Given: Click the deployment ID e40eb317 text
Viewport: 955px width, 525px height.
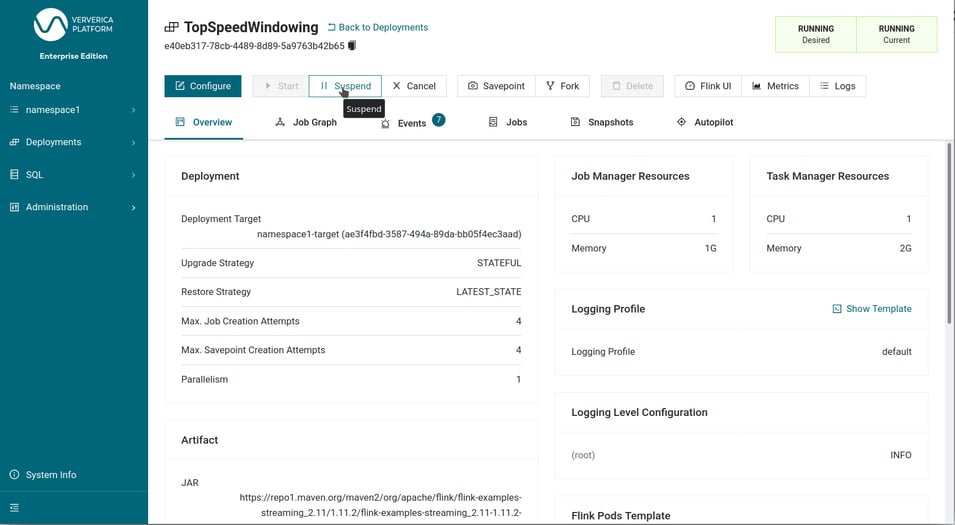Looking at the screenshot, I should (x=254, y=46).
